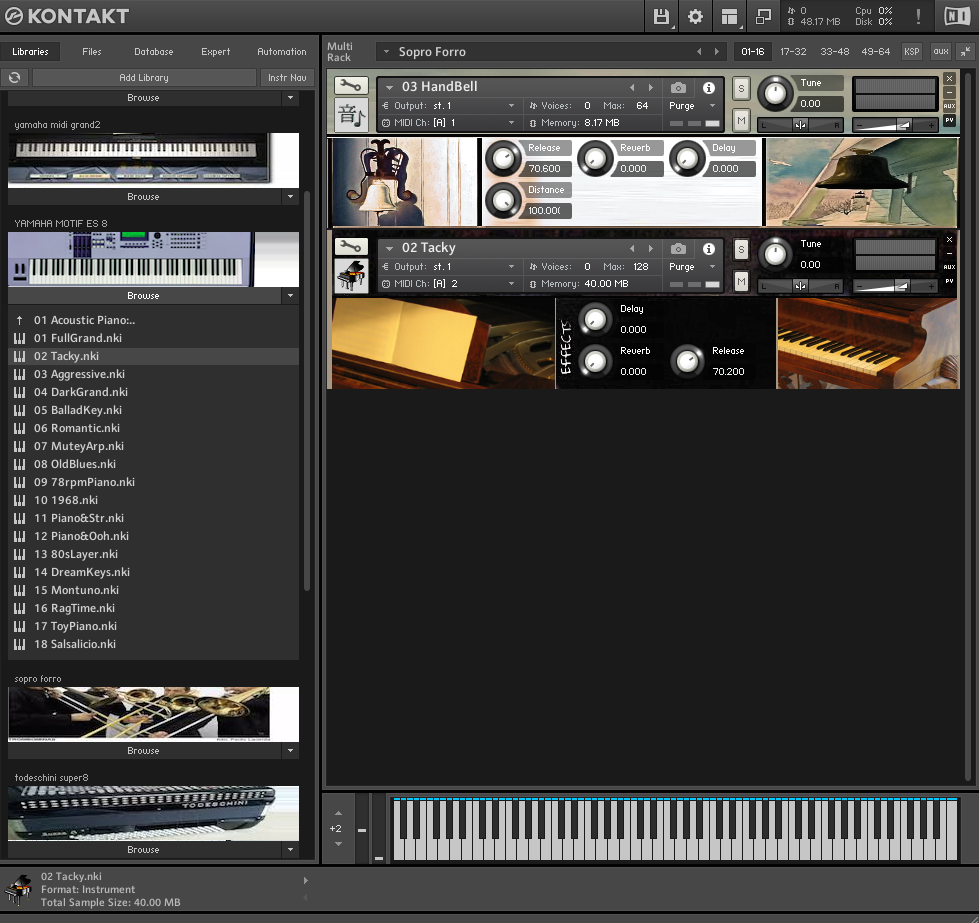Image resolution: width=979 pixels, height=923 pixels.
Task: Open edit mode wrench for 02 Tacky
Action: (351, 247)
